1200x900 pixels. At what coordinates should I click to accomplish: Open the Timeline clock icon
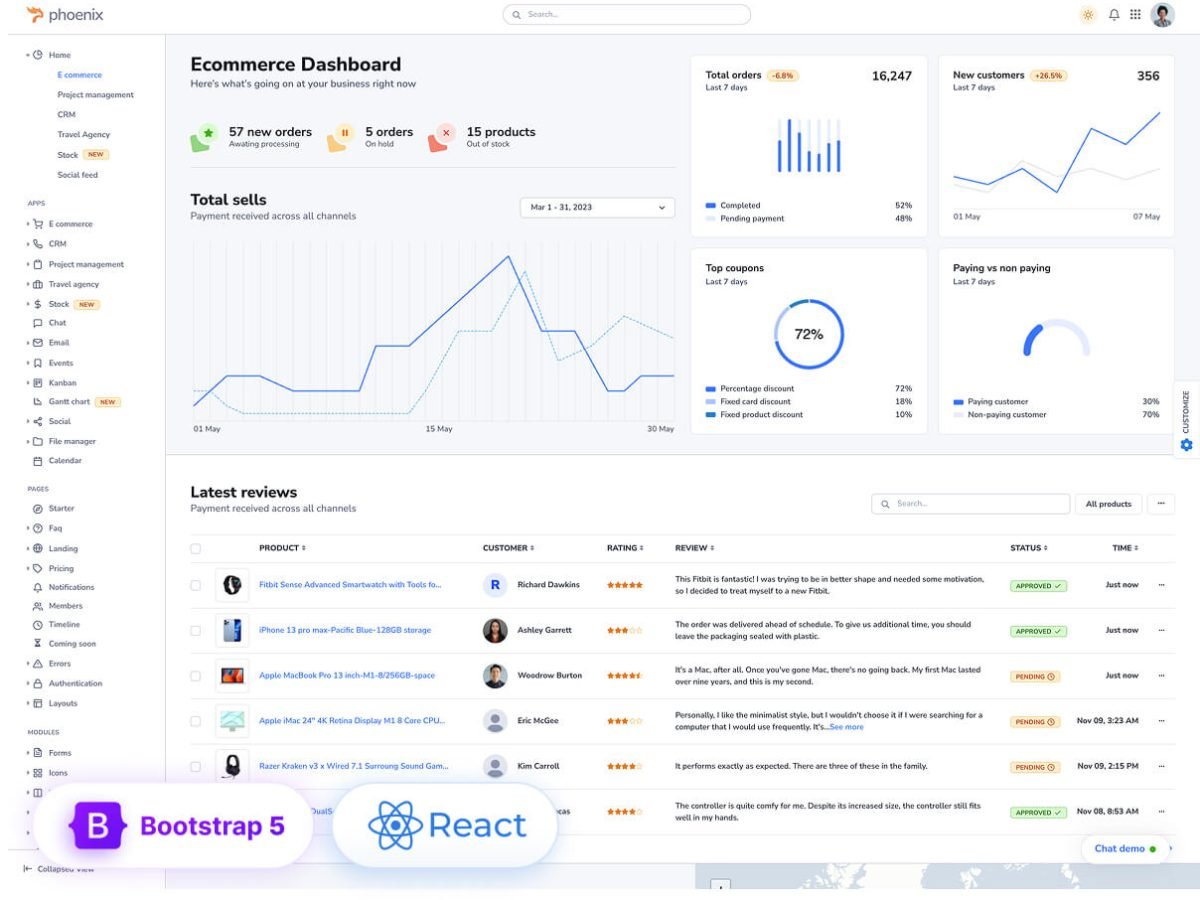coord(38,625)
